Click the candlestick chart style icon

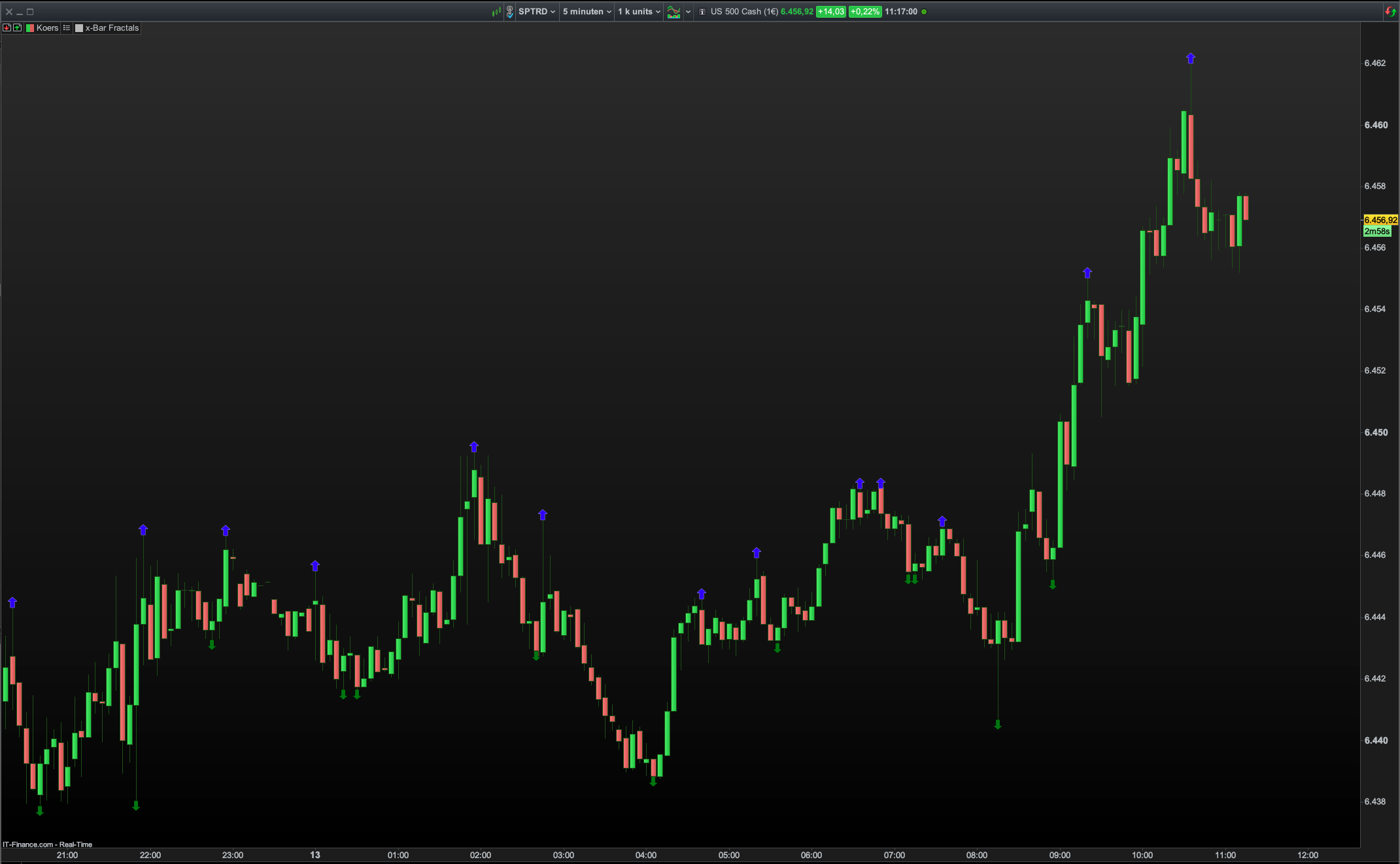pyautogui.click(x=496, y=12)
